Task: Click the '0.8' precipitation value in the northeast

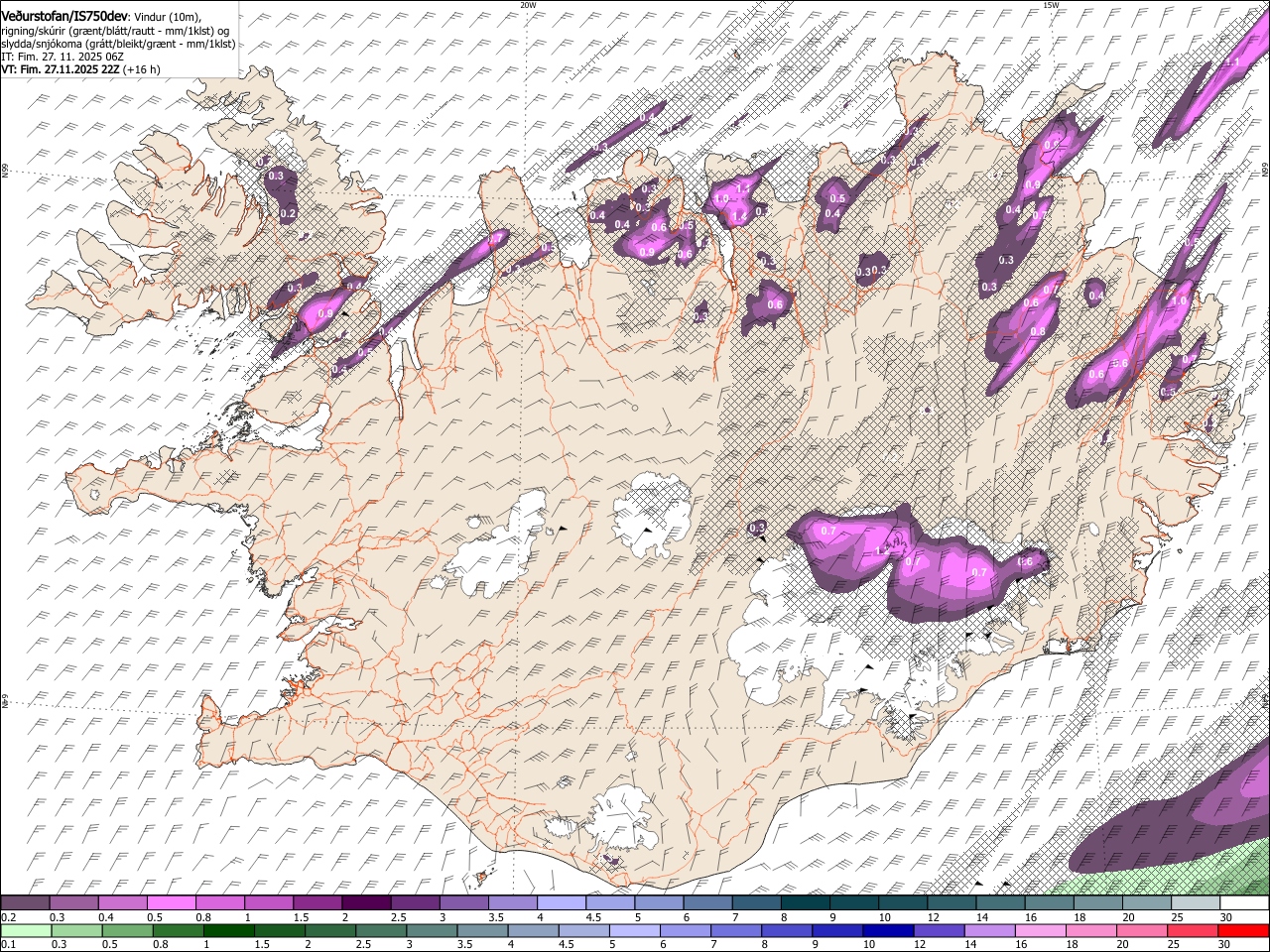Action: click(1038, 331)
